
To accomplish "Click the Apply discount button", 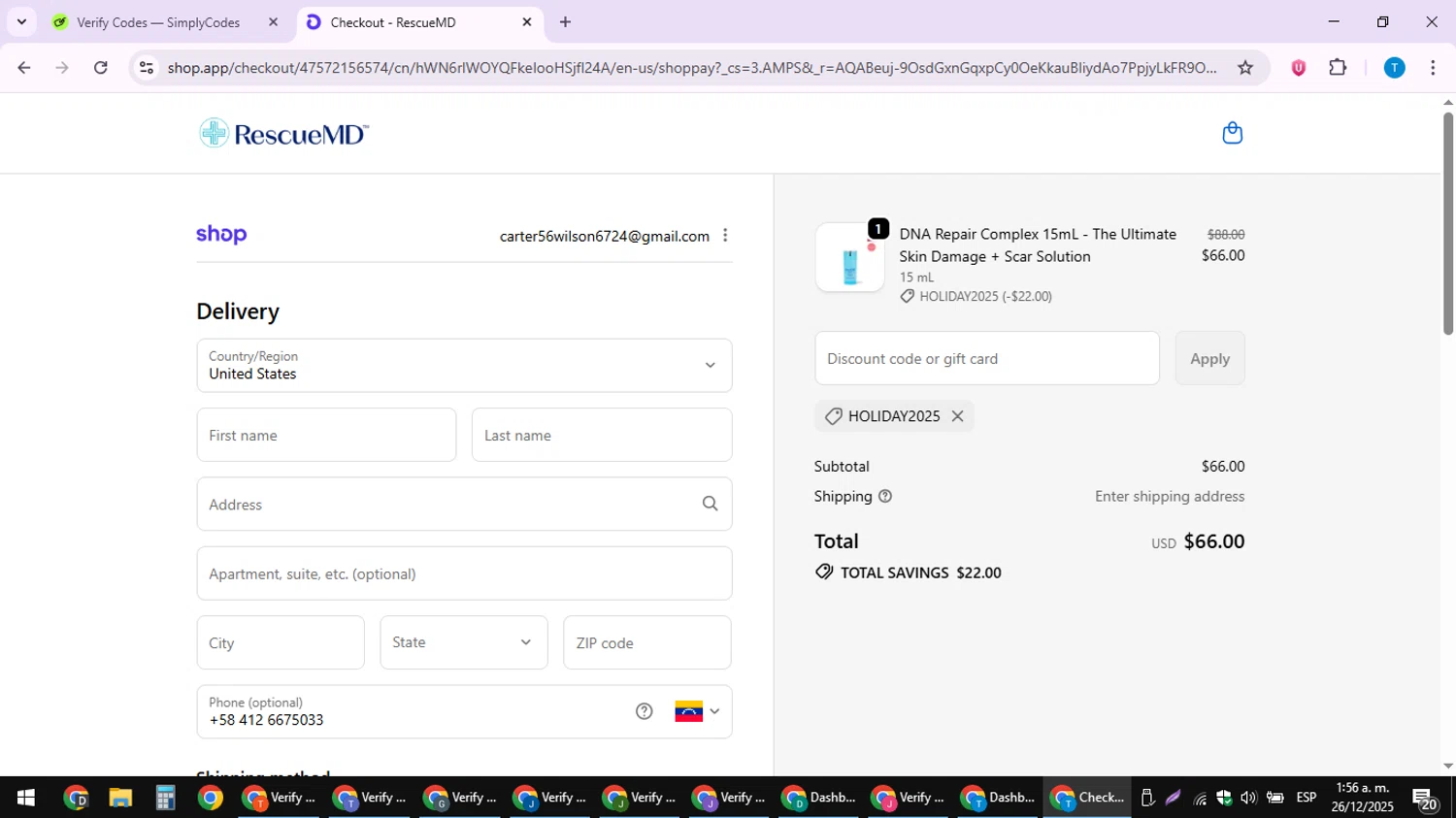I will click(1210, 358).
